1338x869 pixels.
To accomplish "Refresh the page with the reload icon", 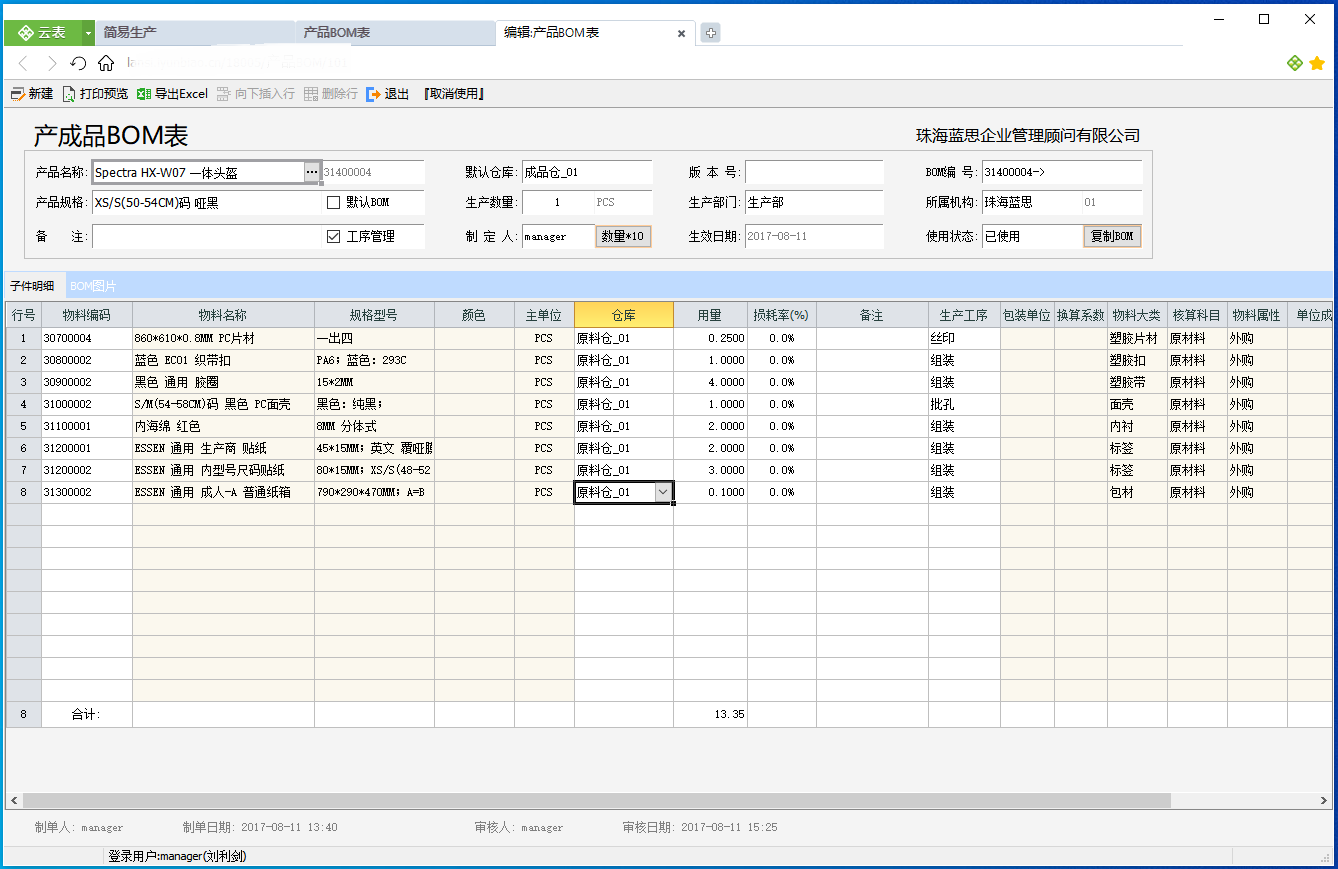I will 78,63.
